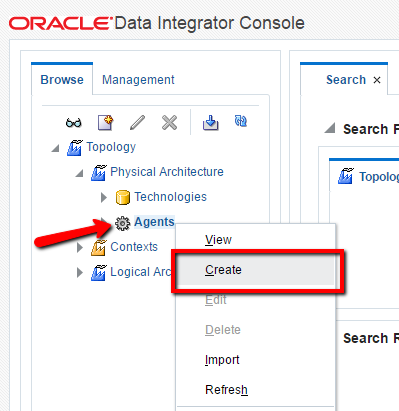The height and width of the screenshot is (411, 399).
Task: Click the Refresh toolbar icon
Action: pyautogui.click(x=241, y=121)
